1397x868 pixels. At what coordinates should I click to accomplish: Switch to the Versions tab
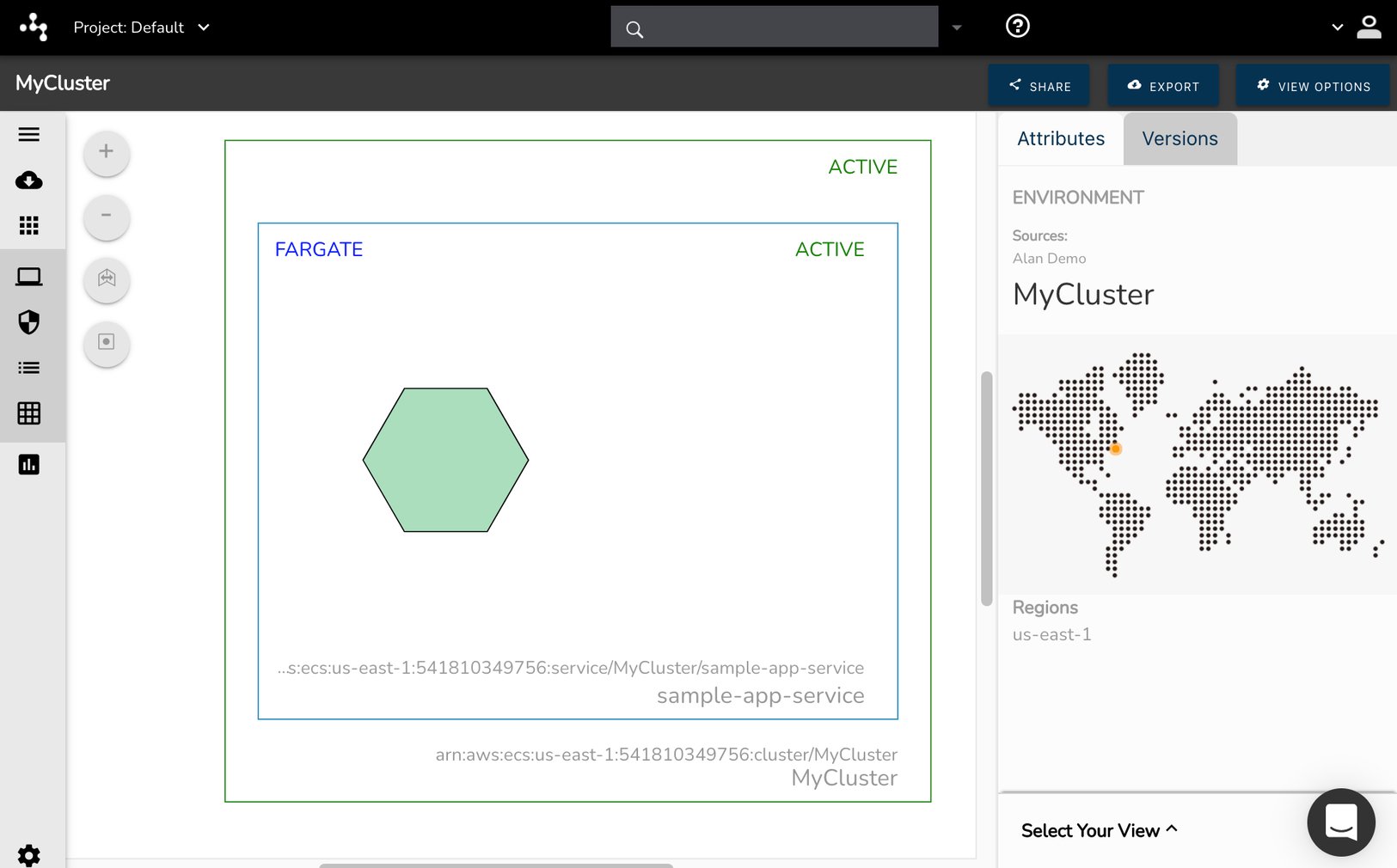point(1179,138)
